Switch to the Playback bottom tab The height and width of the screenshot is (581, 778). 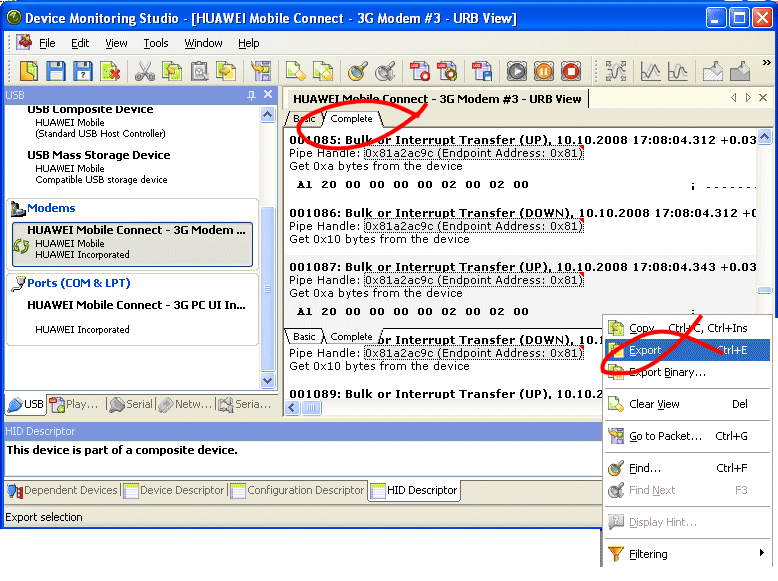point(74,404)
